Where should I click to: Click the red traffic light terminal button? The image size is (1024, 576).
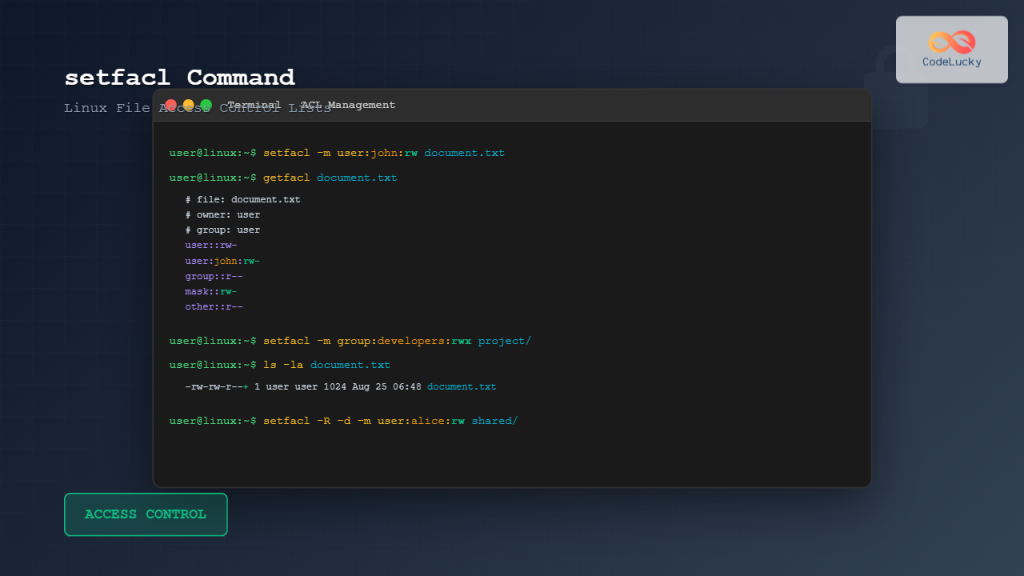171,103
